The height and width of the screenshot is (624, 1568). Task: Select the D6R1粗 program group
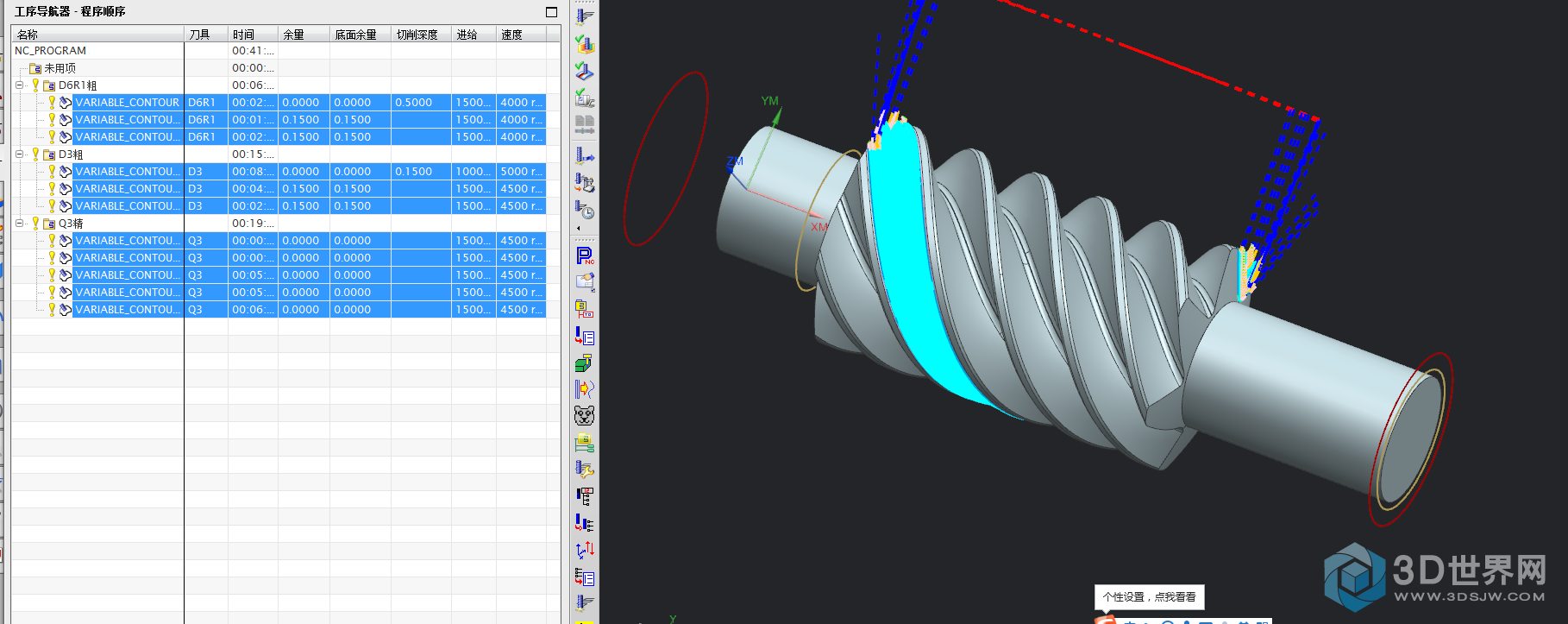point(78,85)
